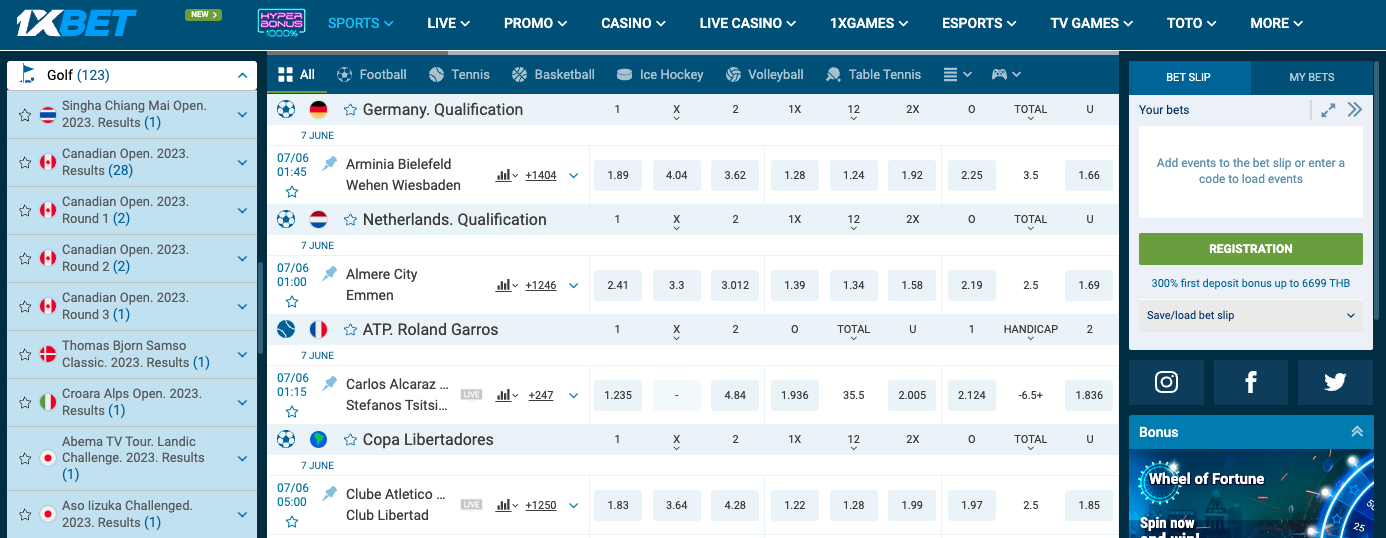This screenshot has width=1386, height=538.
Task: Select the Football sport tab
Action: point(372,74)
